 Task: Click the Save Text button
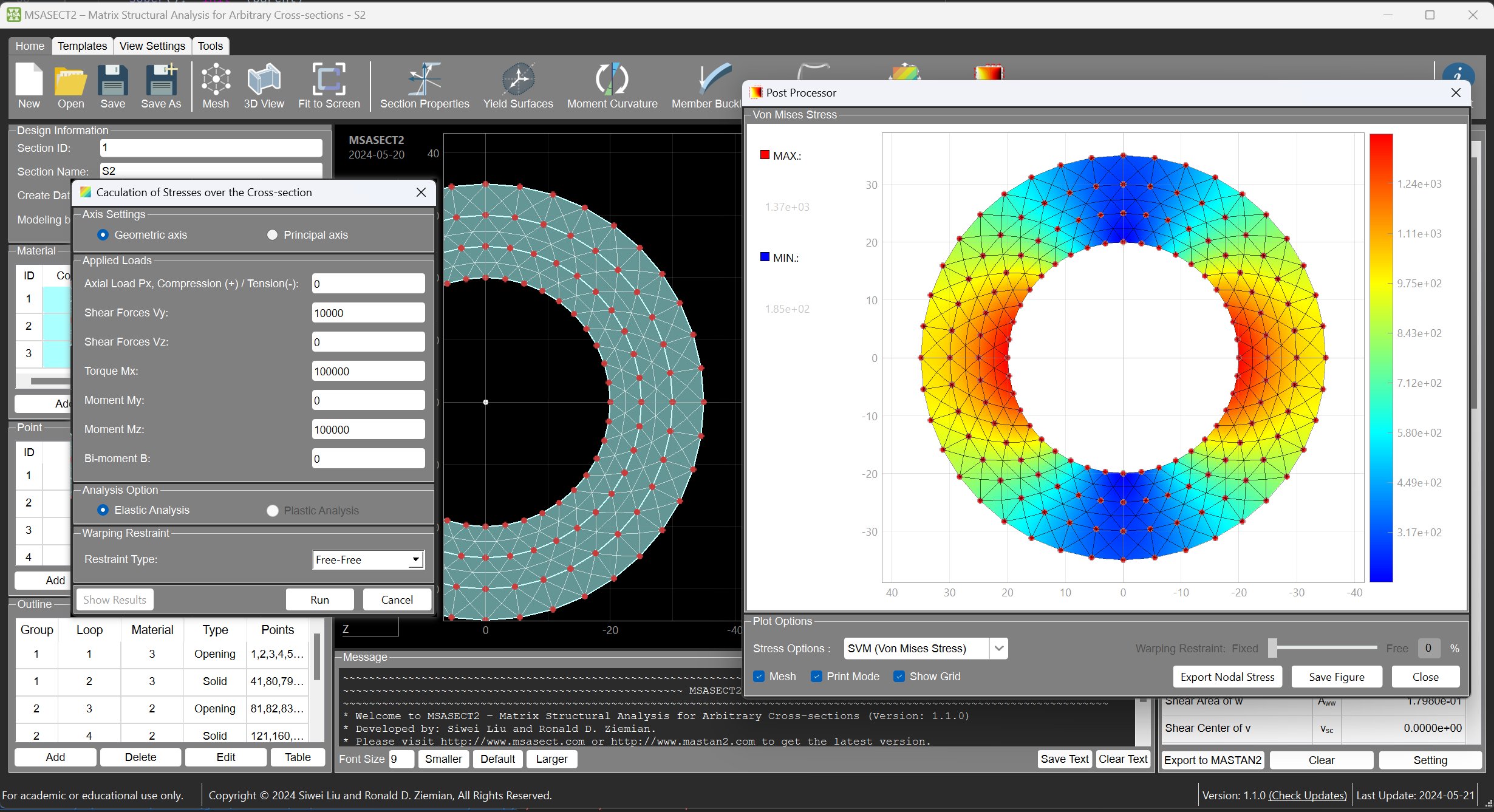(1064, 759)
